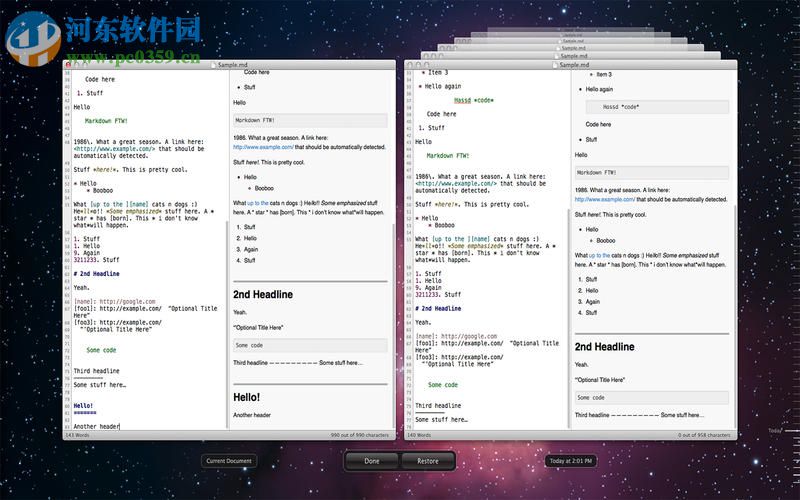Screen dimensions: 800x500
Task: Click the left window's editor pane scrollbar
Action: pyautogui.click(x=227, y=325)
